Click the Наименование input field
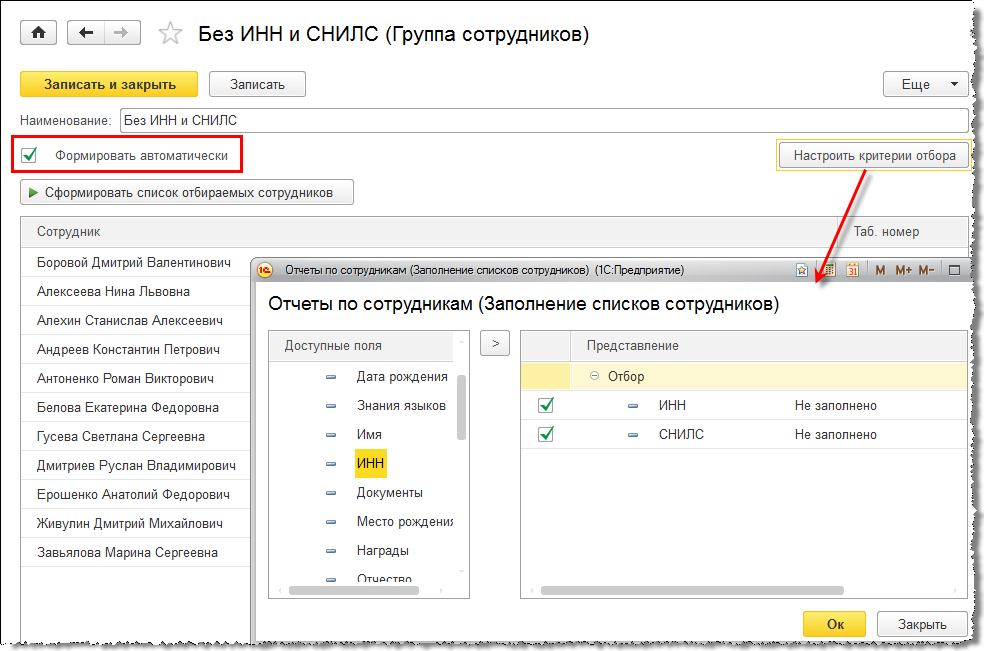This screenshot has width=984, height=651. pyautogui.click(x=544, y=120)
